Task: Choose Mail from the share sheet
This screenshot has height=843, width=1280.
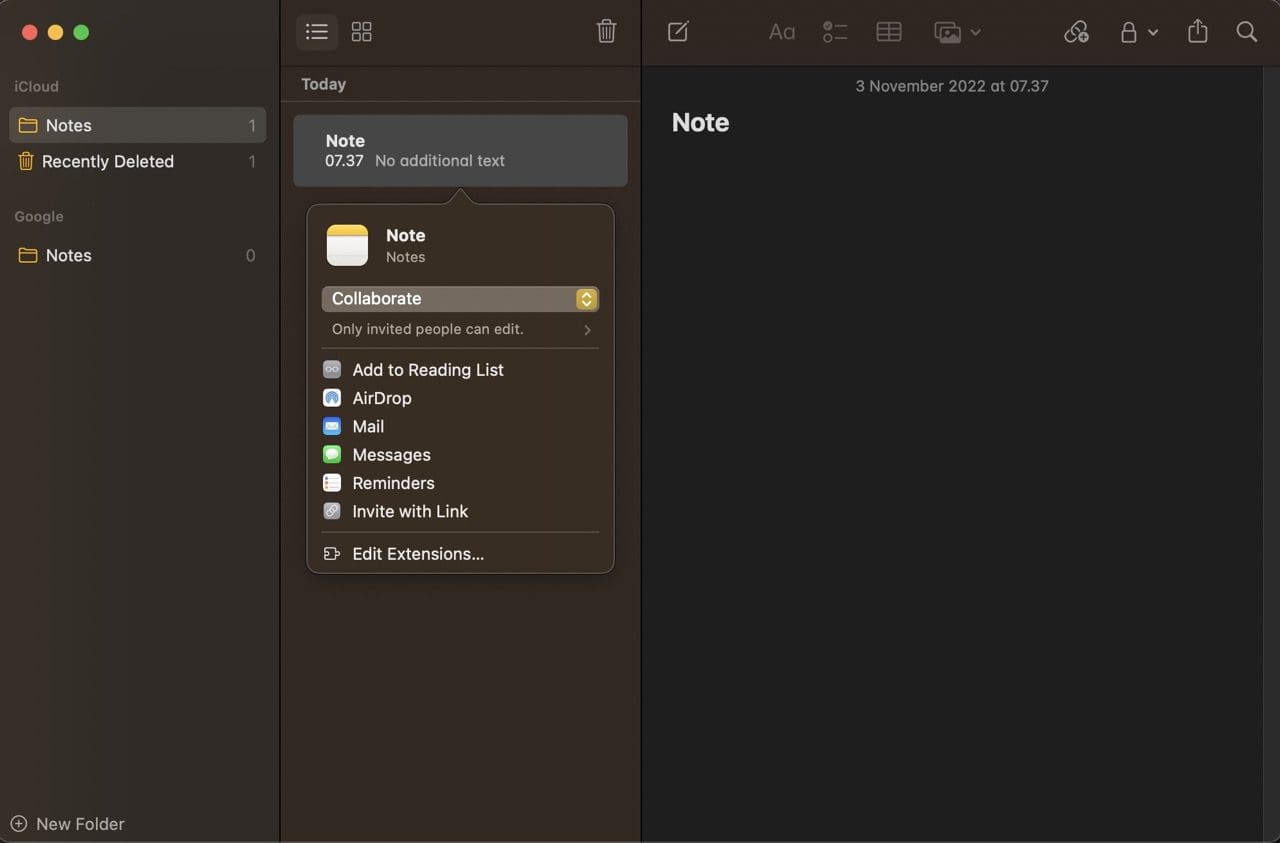Action: click(x=368, y=426)
